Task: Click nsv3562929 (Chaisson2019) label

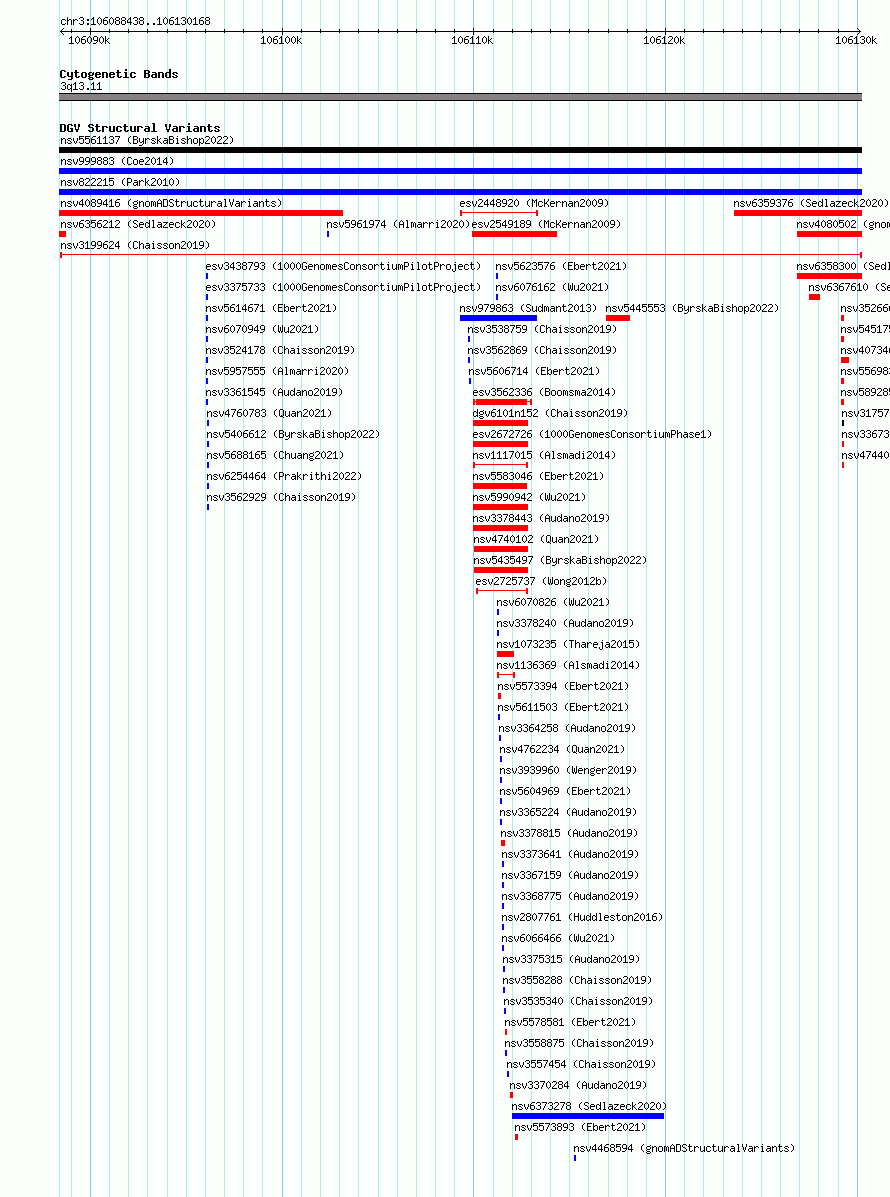Action: (x=281, y=497)
